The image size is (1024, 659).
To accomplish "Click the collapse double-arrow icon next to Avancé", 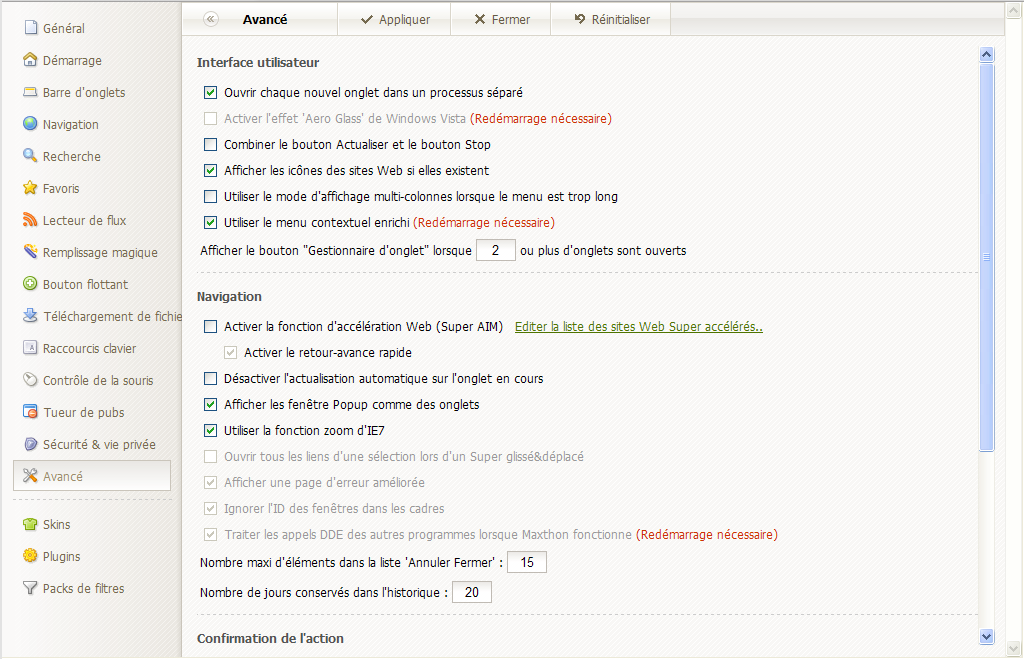I will [x=210, y=19].
